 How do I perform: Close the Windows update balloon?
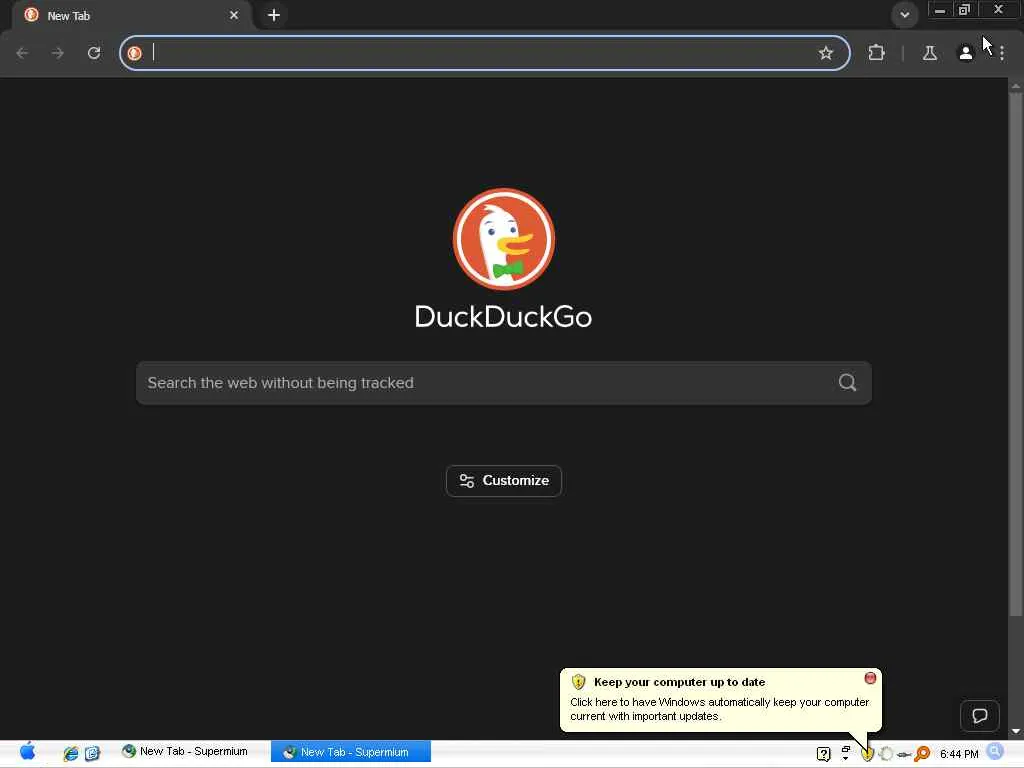tap(870, 679)
